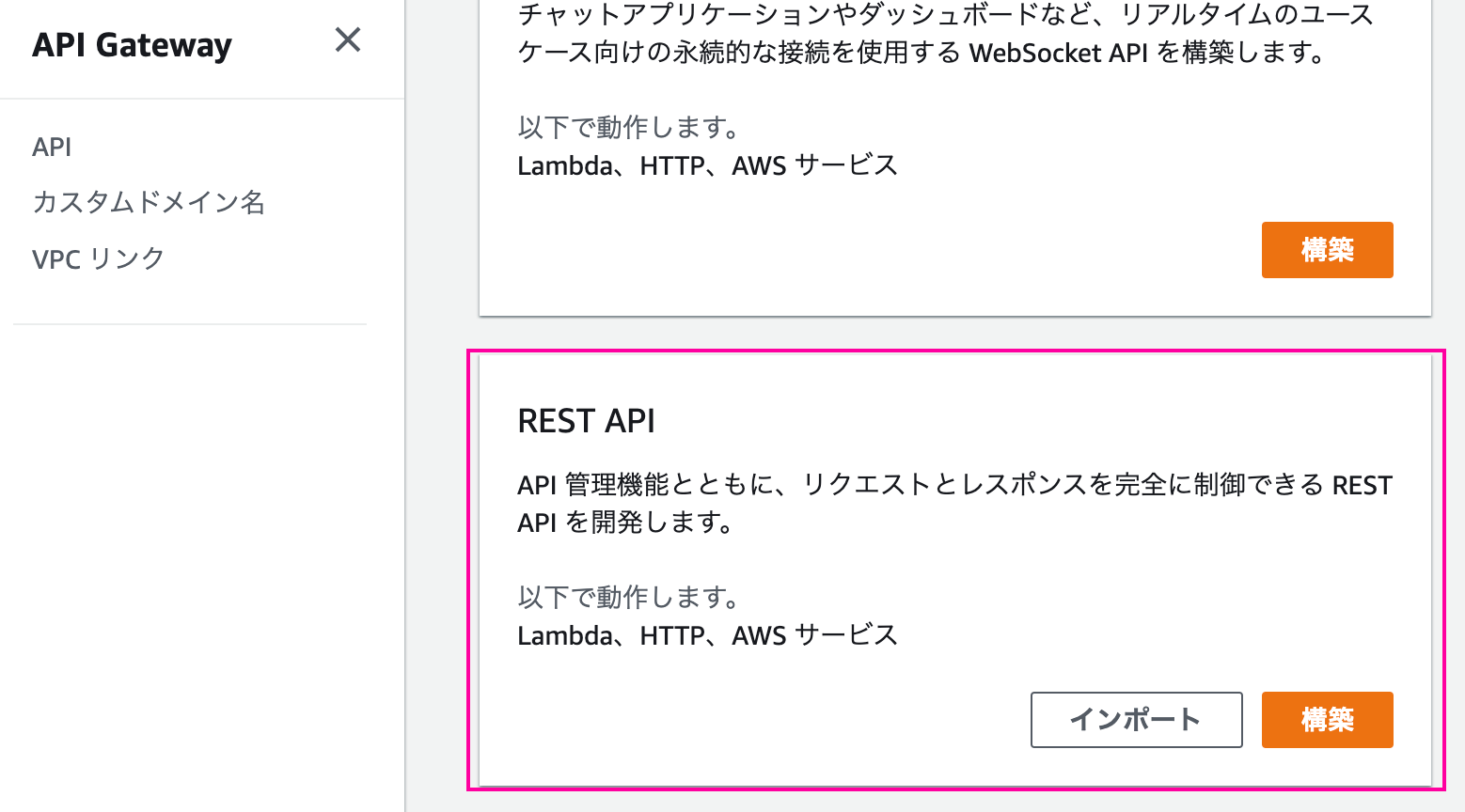
Task: Click the API Gateway panel title
Action: pos(132,44)
